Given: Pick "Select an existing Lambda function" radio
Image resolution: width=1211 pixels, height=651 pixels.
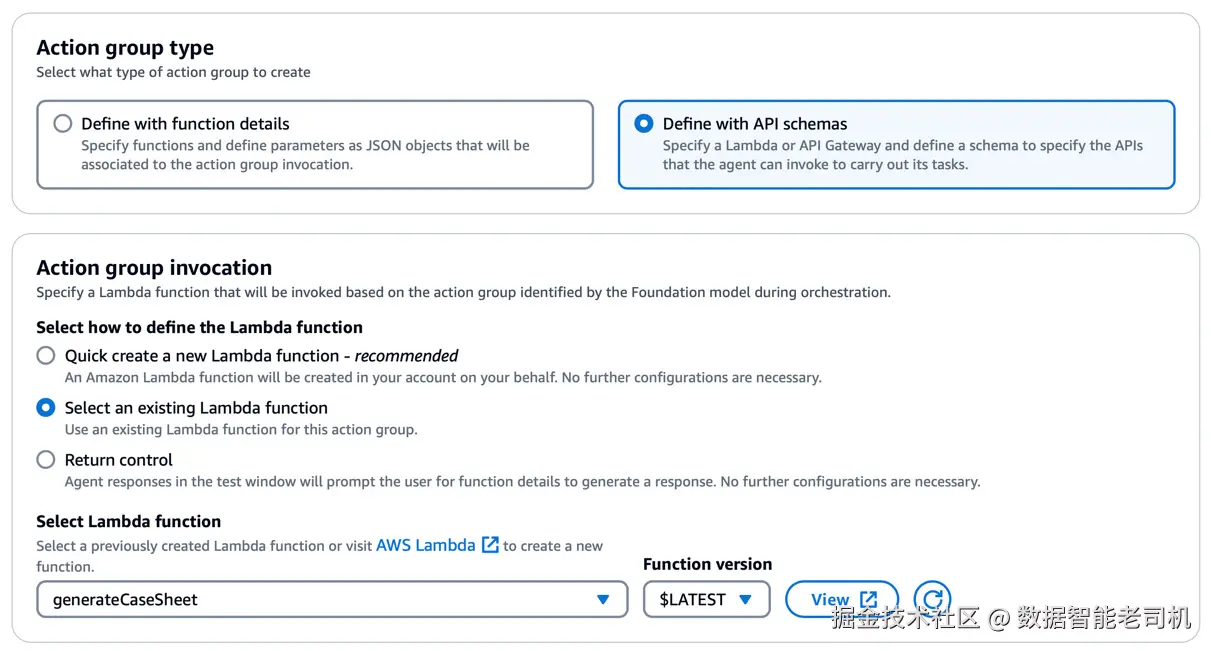Looking at the screenshot, I should tap(46, 408).
